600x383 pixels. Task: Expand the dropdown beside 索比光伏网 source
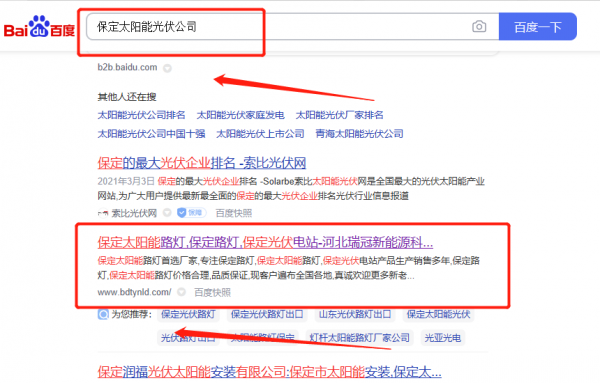(x=167, y=212)
